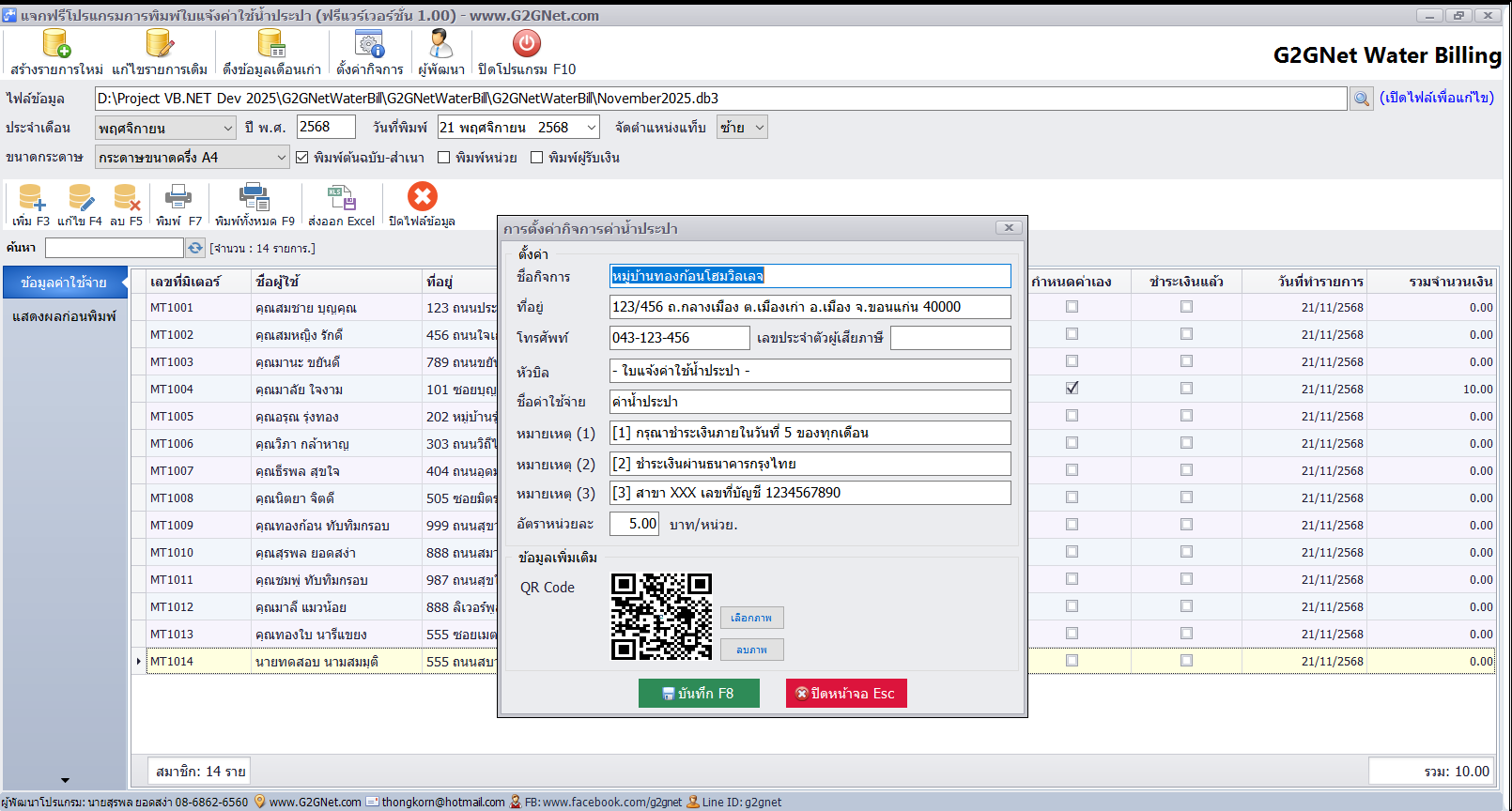
Task: Open the developer info icon
Action: click(440, 44)
